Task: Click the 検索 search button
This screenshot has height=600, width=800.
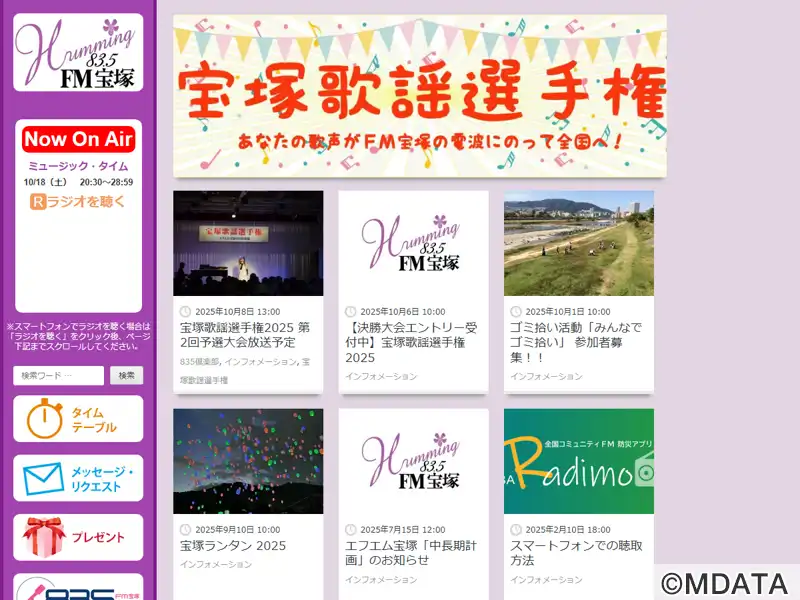Action: (127, 376)
